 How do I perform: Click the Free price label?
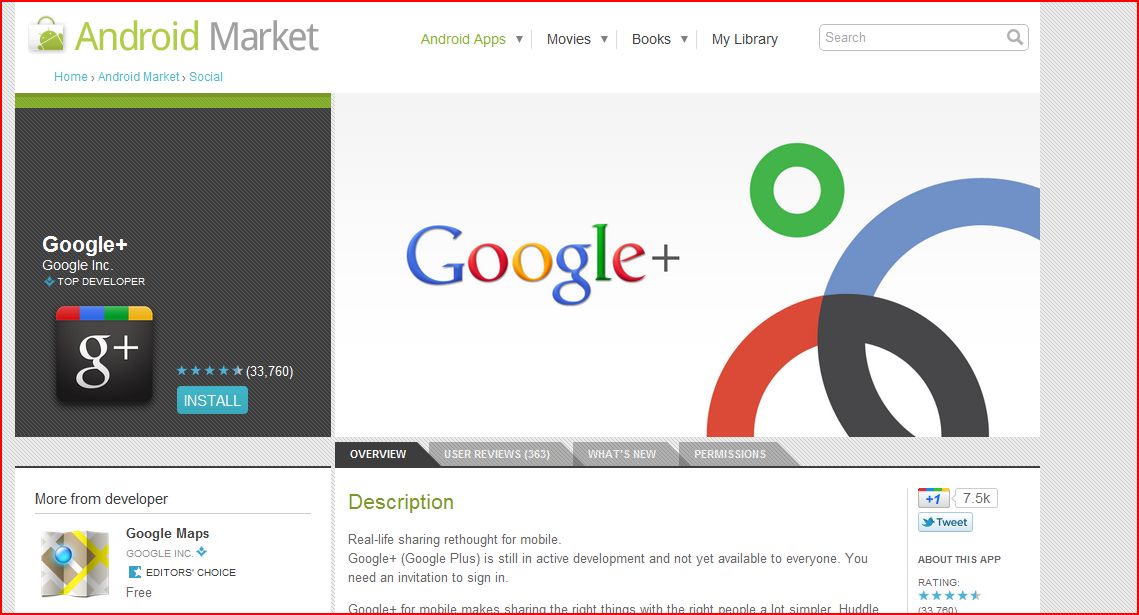click(139, 592)
